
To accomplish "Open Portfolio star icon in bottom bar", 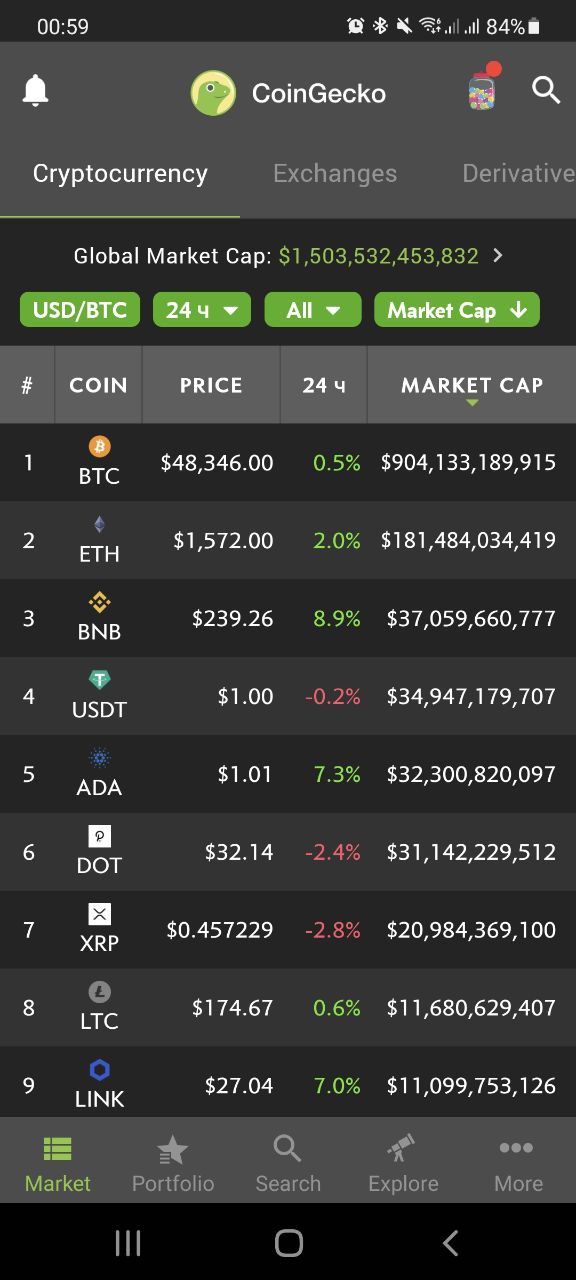I will coord(173,1150).
